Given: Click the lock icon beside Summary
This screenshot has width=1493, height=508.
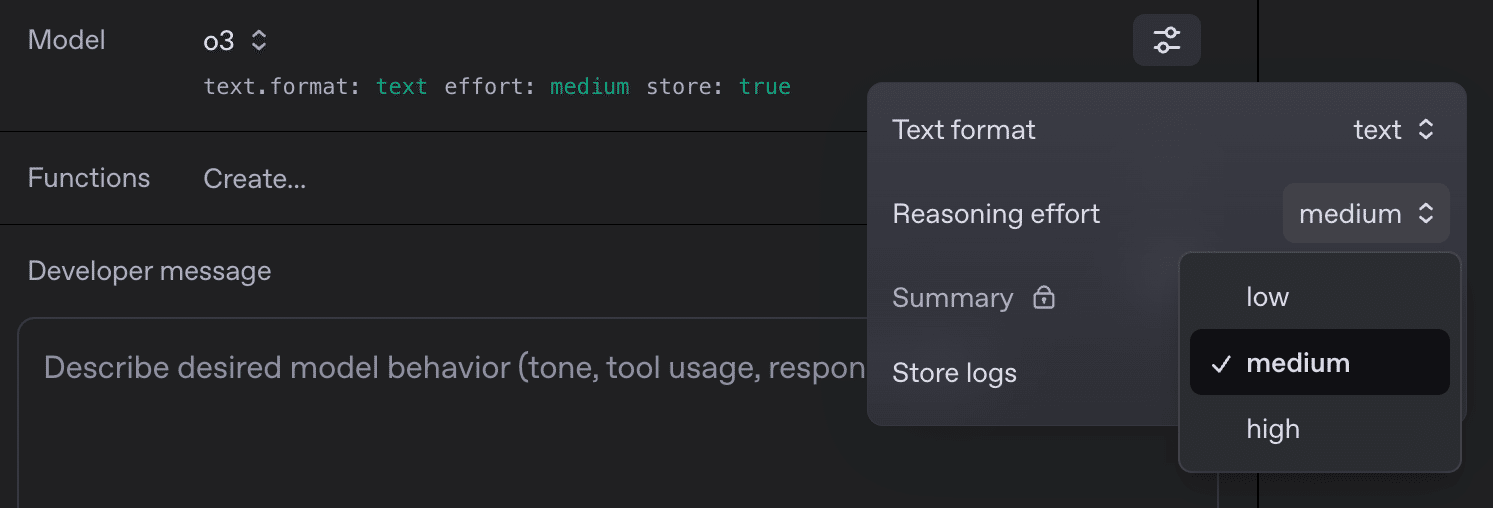Looking at the screenshot, I should click(x=1044, y=298).
